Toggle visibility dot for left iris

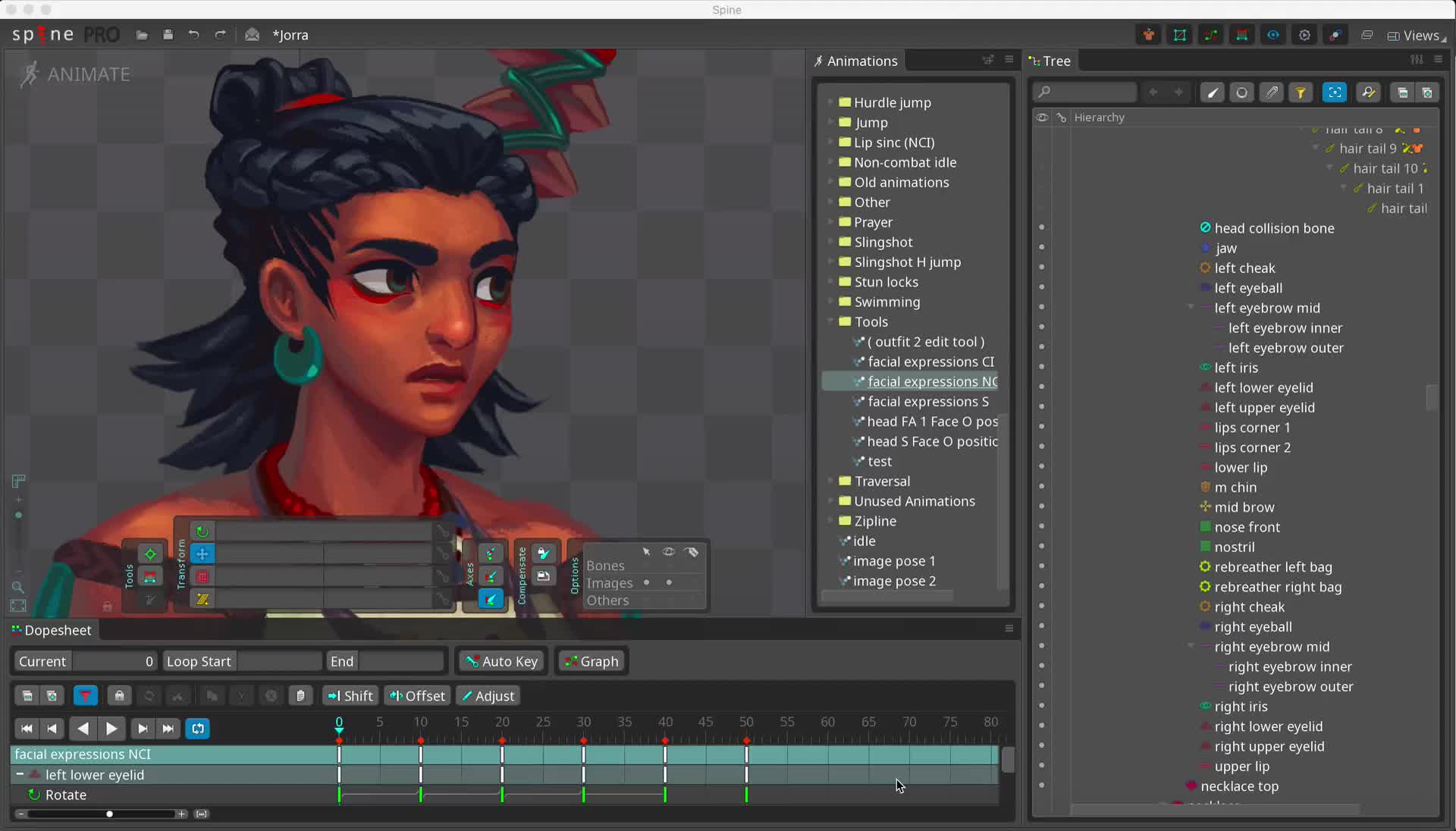(x=1041, y=367)
